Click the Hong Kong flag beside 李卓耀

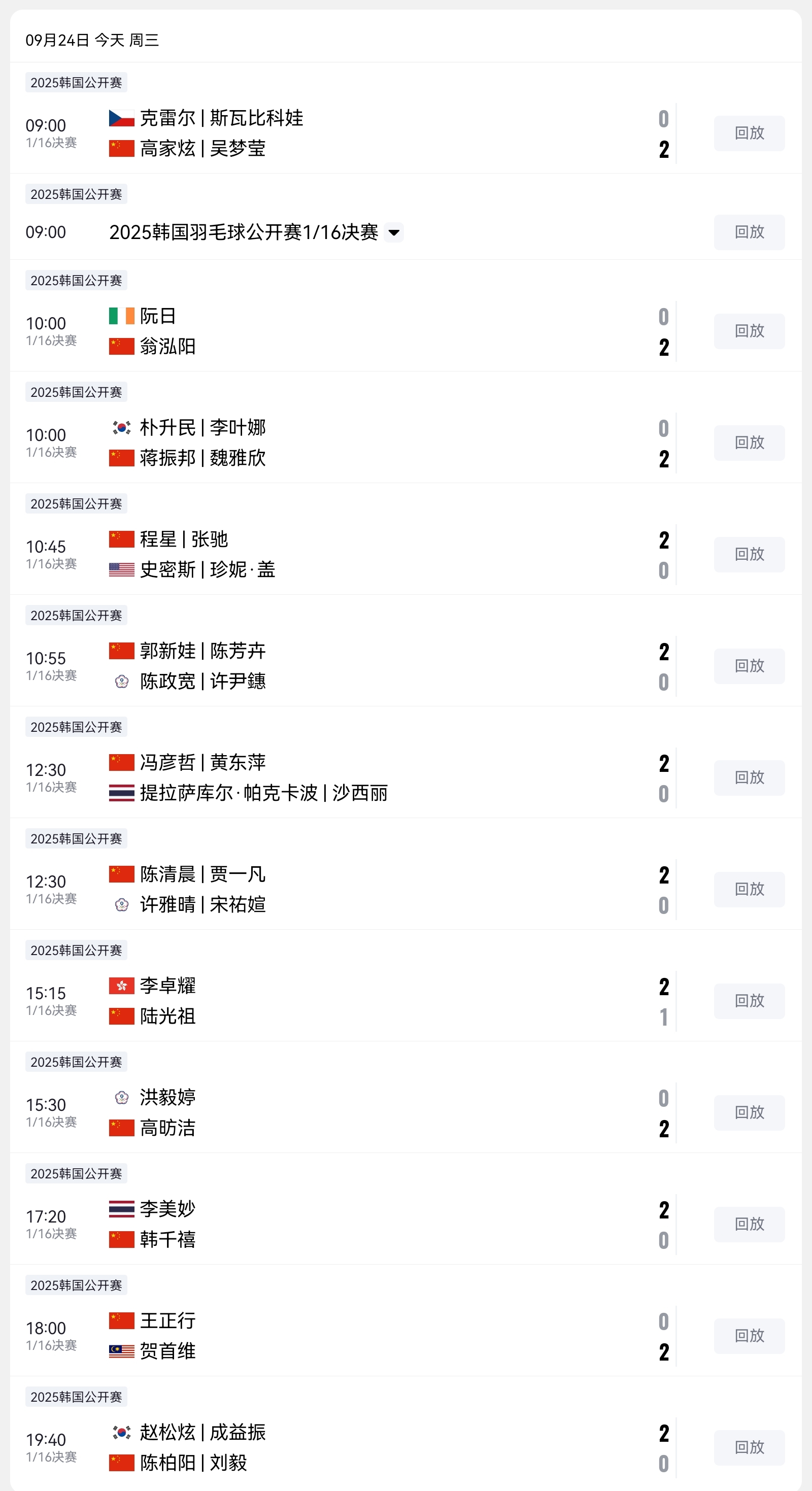click(x=121, y=986)
